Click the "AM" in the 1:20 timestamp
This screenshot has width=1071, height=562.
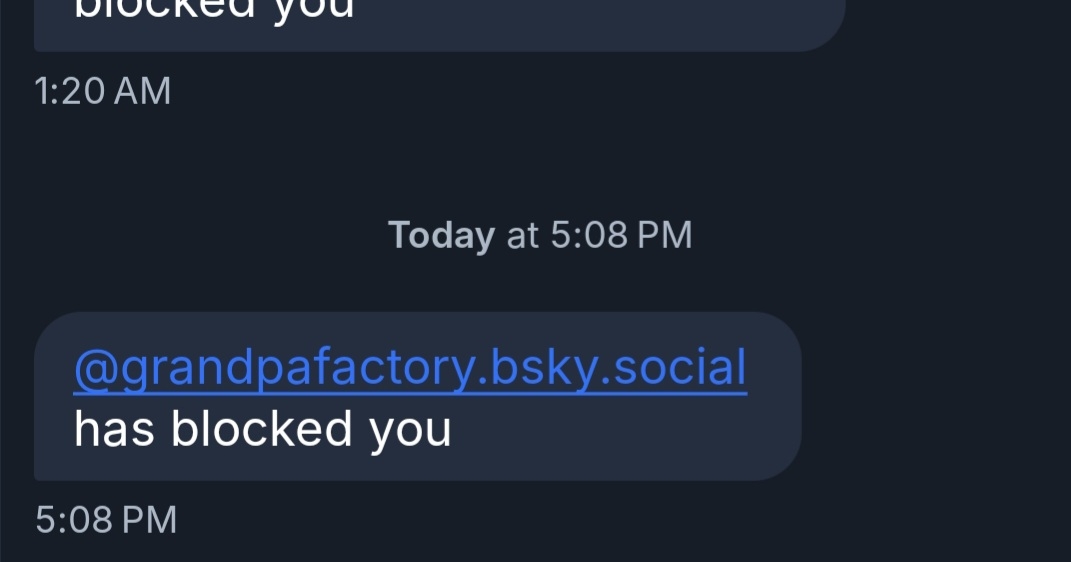(142, 91)
